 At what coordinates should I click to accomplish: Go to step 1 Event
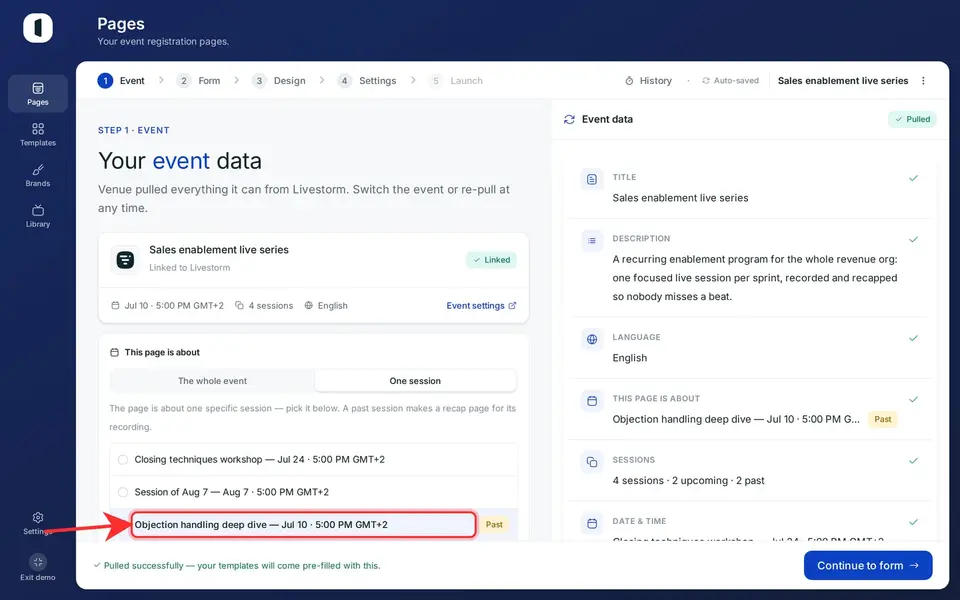pyautogui.click(x=121, y=81)
